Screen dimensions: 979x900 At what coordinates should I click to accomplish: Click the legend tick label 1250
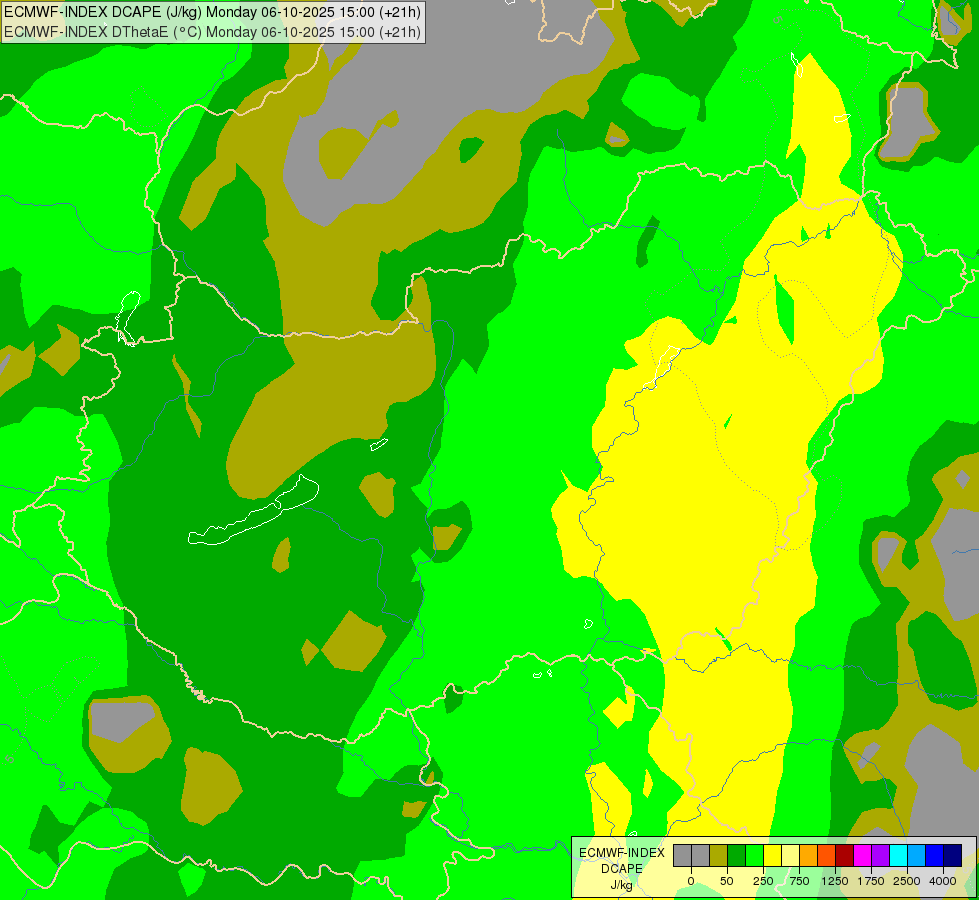[x=835, y=881]
